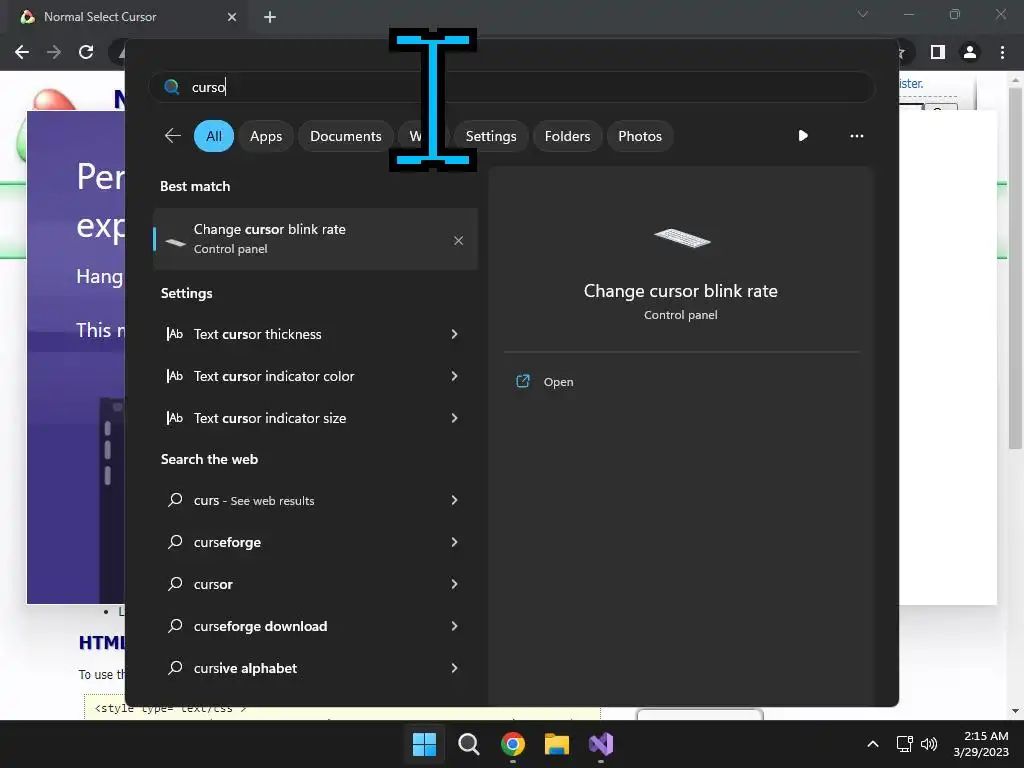Screen dimensions: 1024x768
Task: Switch to the Folders filter tab
Action: click(567, 136)
